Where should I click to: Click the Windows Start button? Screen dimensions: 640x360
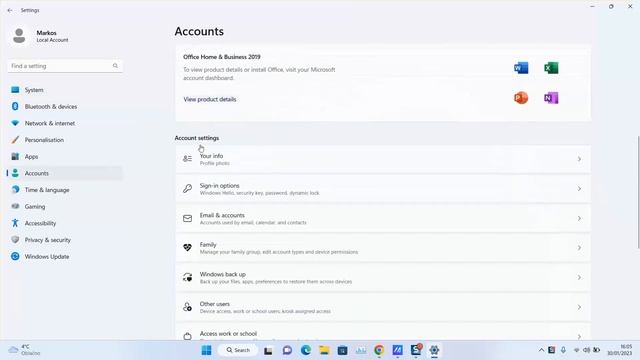pyautogui.click(x=207, y=350)
